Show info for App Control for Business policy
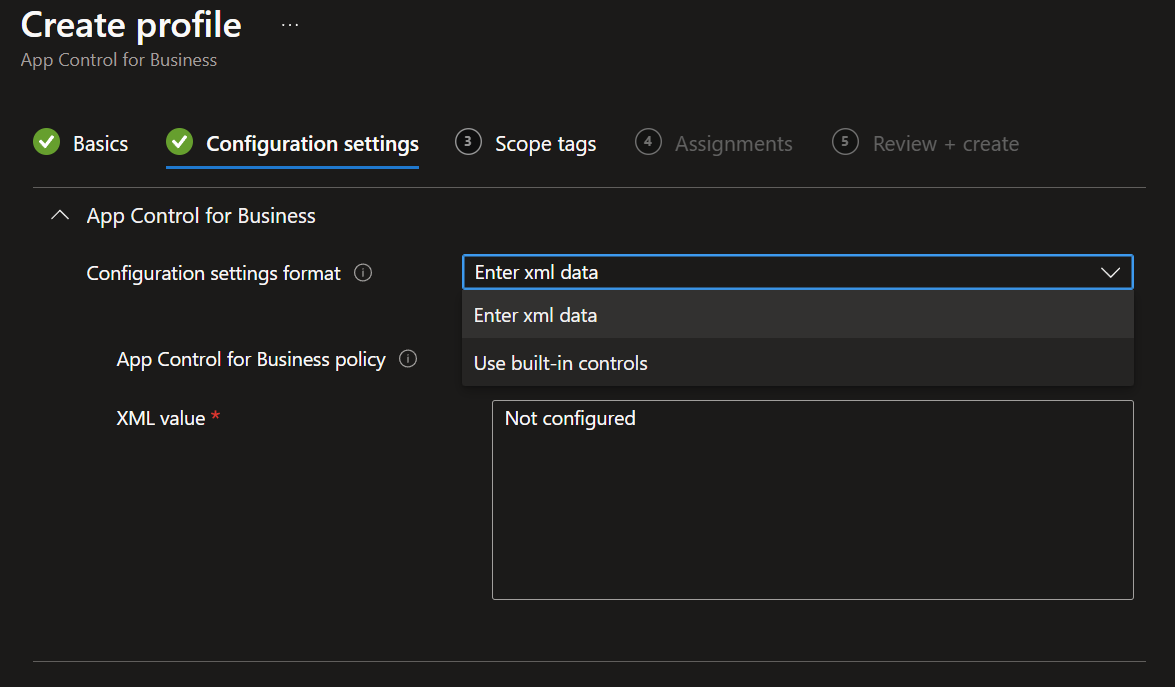Screen dimensions: 1175x687 [x=408, y=359]
